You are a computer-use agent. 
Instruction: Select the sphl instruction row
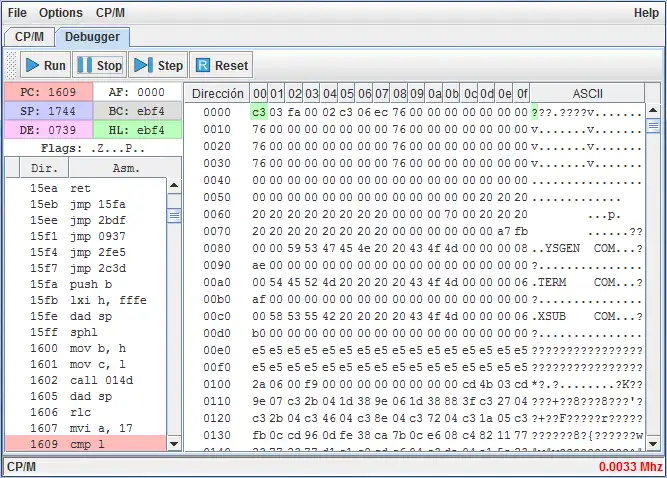[x=86, y=332]
